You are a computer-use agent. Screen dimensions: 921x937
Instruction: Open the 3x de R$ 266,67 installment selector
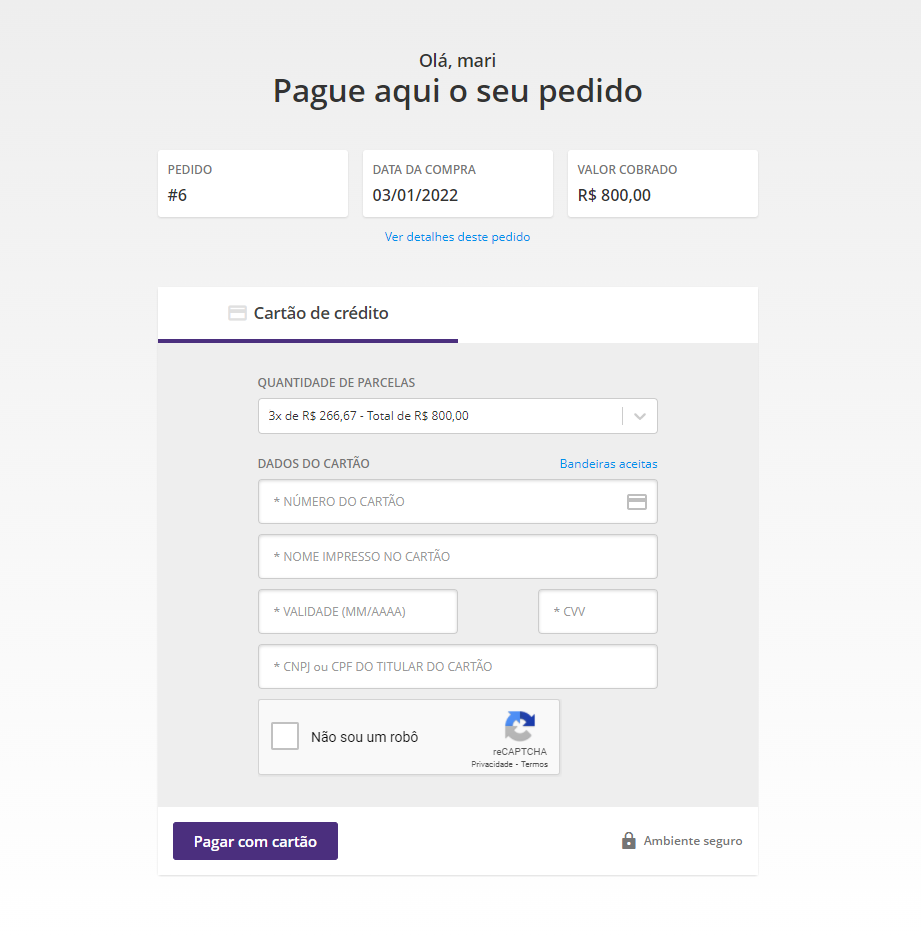click(x=458, y=416)
